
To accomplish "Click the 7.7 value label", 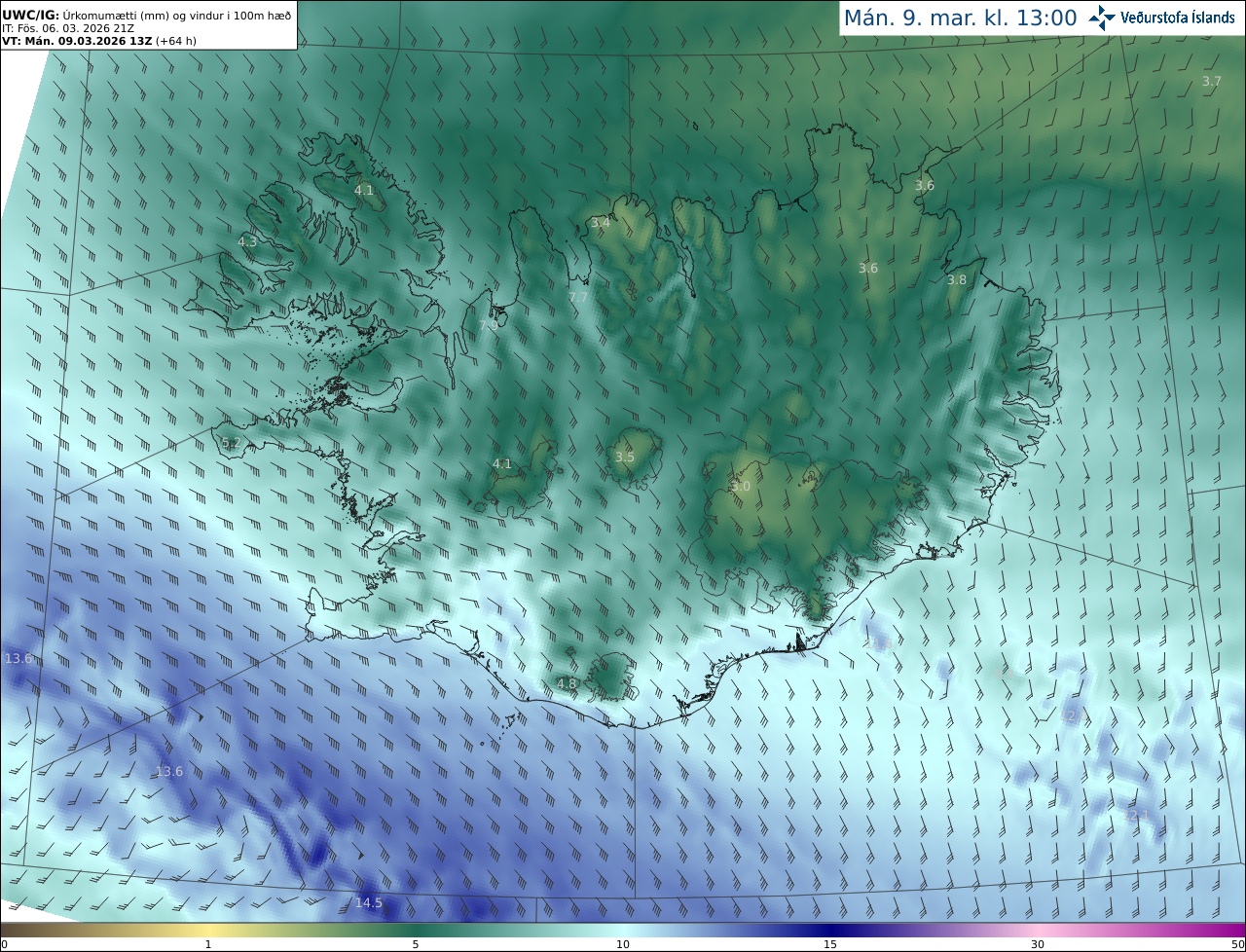I will pyautogui.click(x=578, y=297).
